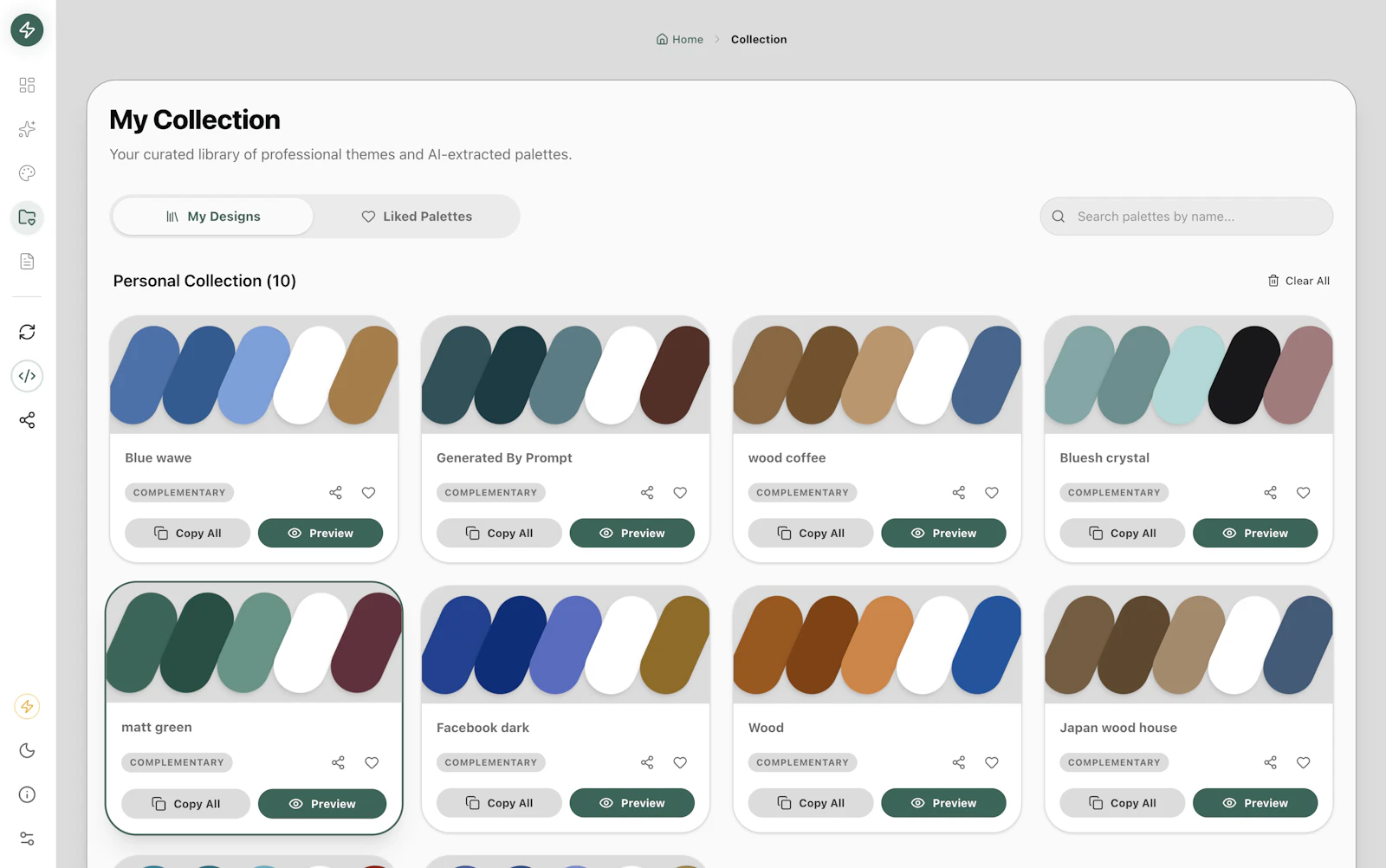Click the COMPLEMENTARY tag on Japan wood house

tap(1114, 763)
